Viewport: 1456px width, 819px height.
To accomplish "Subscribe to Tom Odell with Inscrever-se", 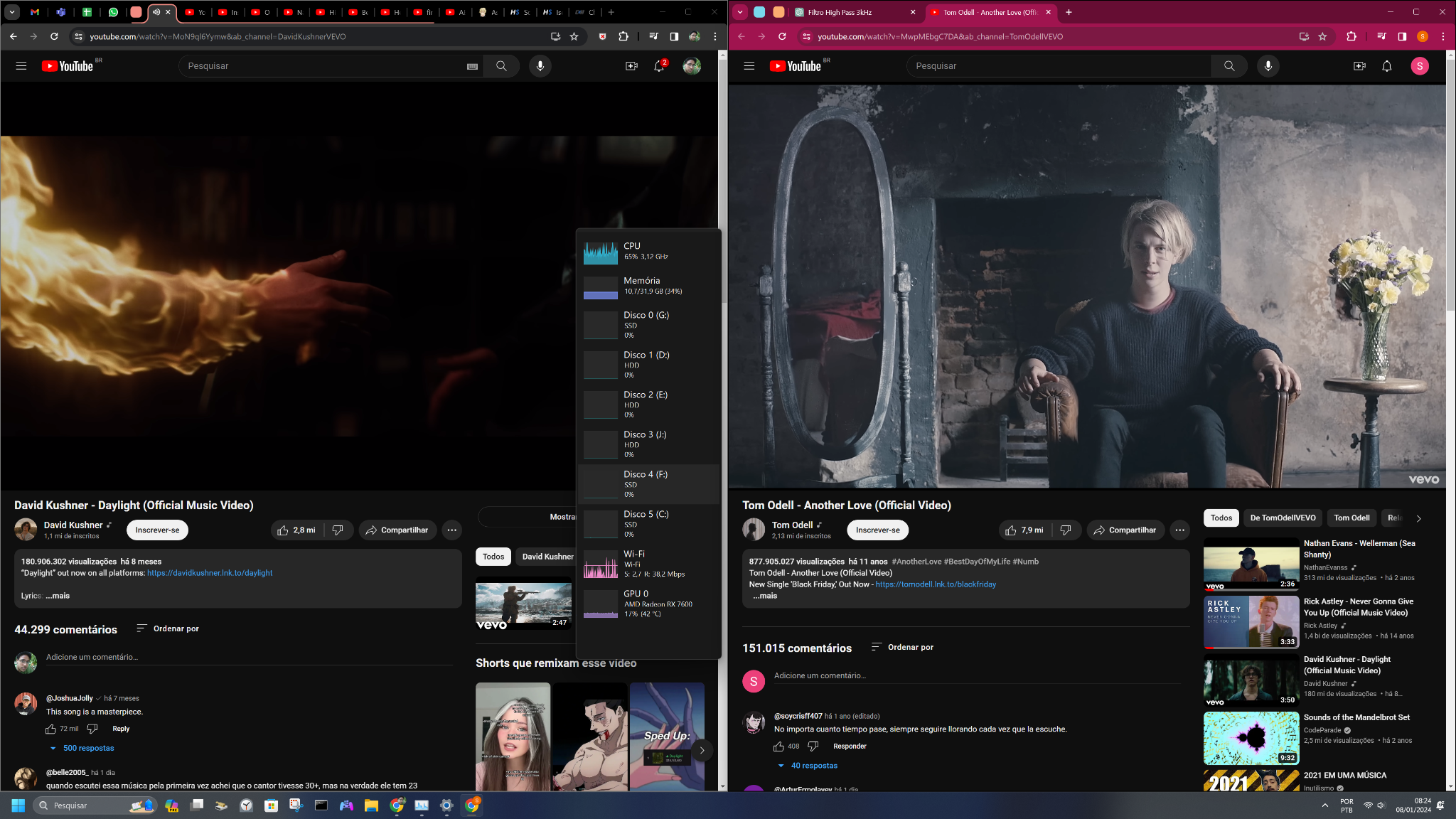I will pyautogui.click(x=878, y=530).
